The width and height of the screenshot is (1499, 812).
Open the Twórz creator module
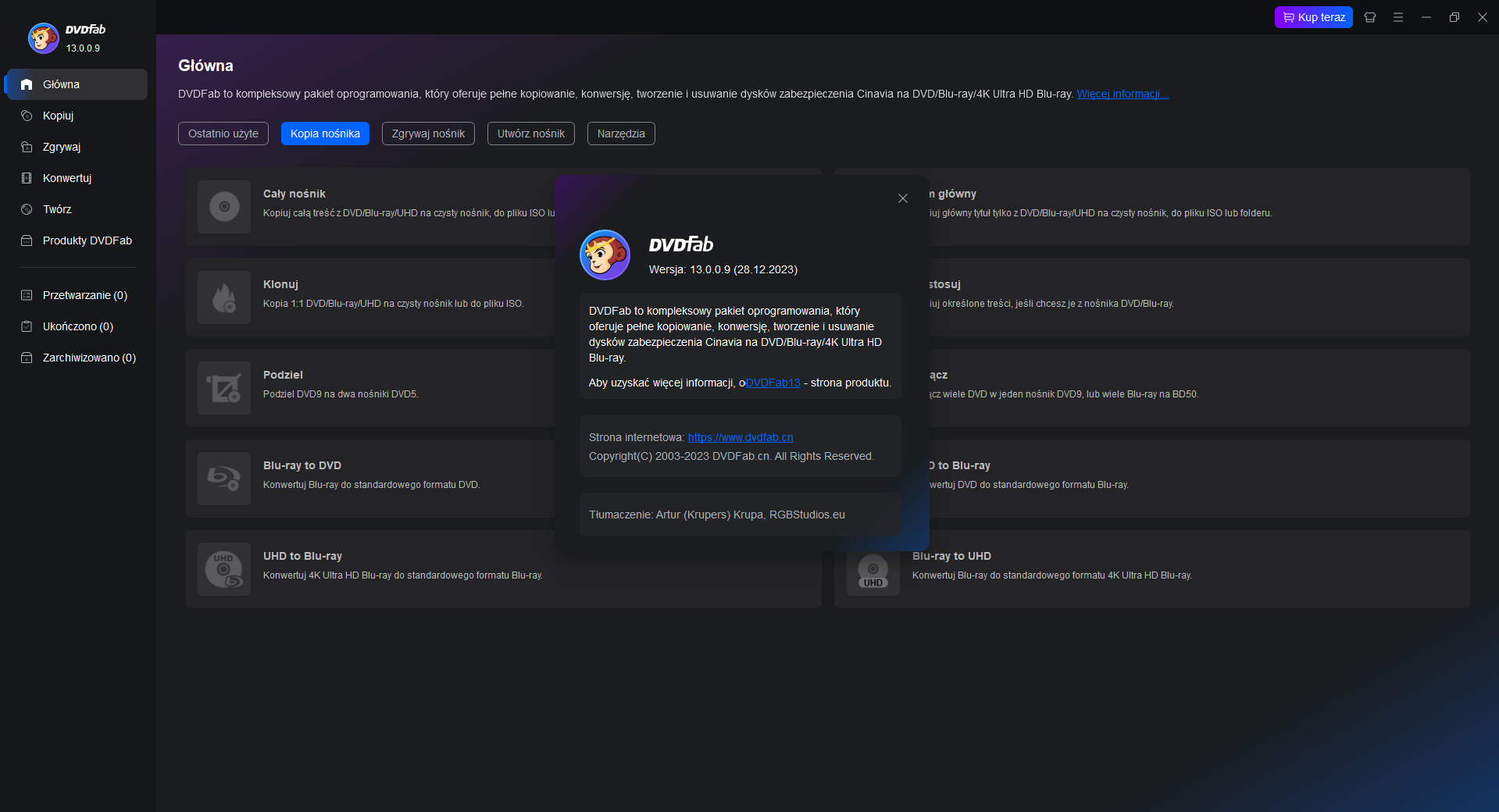click(x=77, y=209)
